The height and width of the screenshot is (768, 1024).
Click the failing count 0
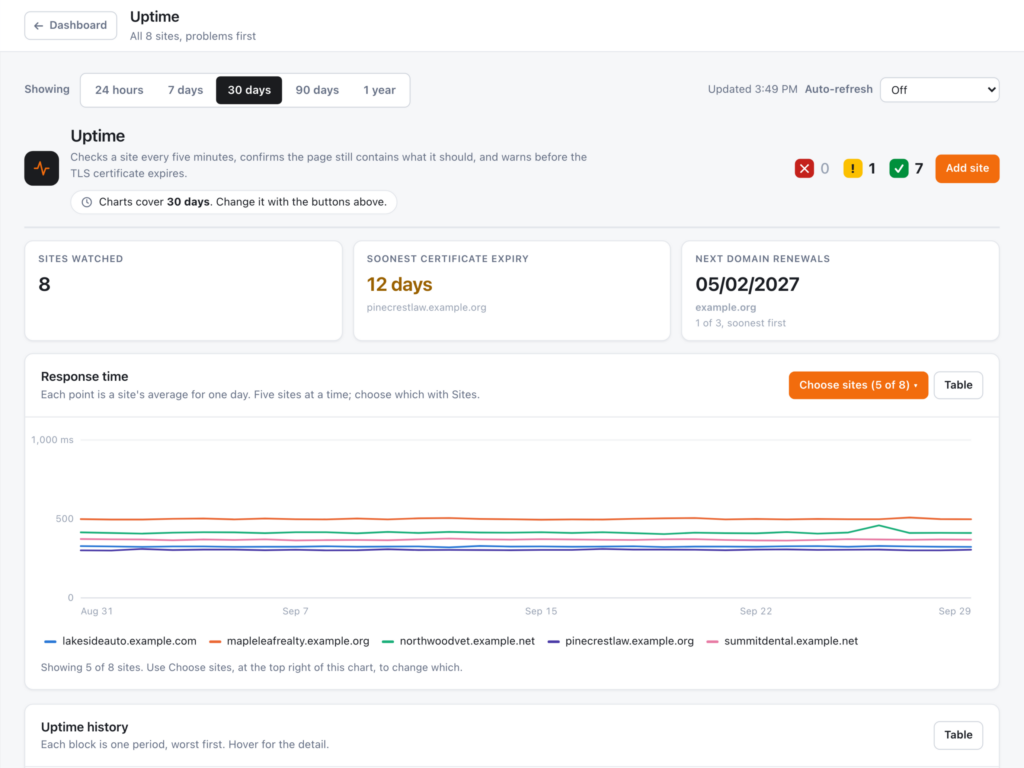825,169
